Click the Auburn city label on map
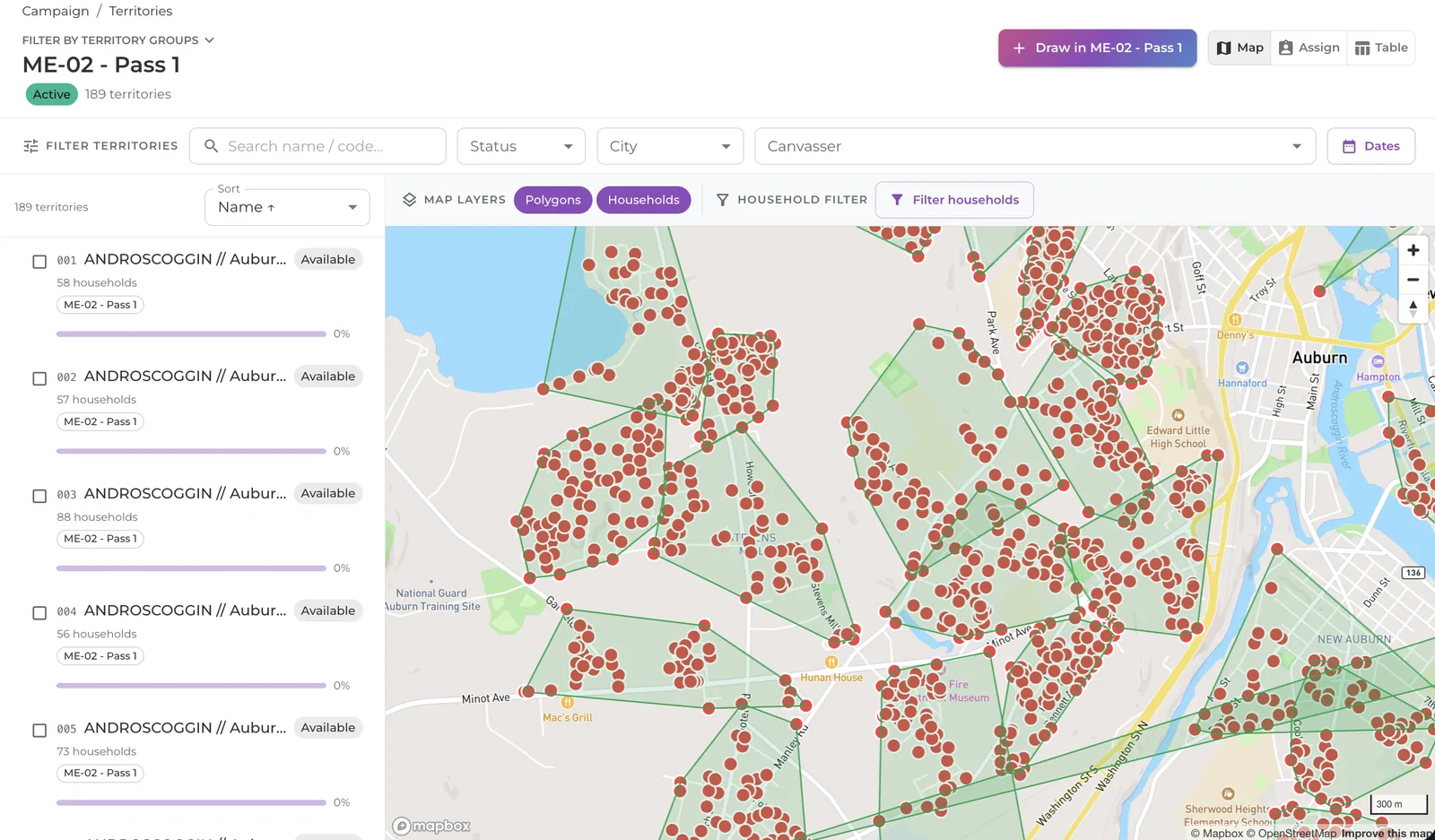1435x840 pixels. click(x=1319, y=358)
